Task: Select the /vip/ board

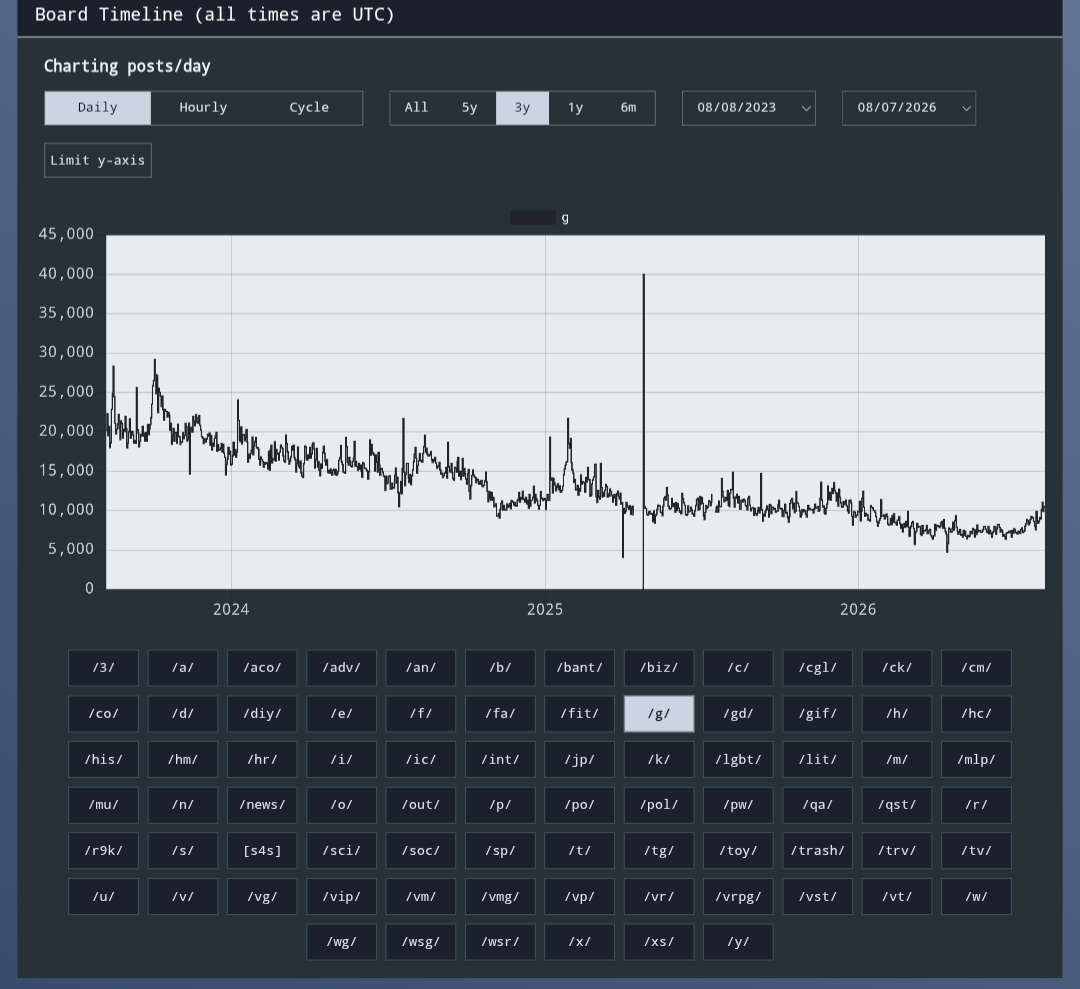Action: (342, 897)
